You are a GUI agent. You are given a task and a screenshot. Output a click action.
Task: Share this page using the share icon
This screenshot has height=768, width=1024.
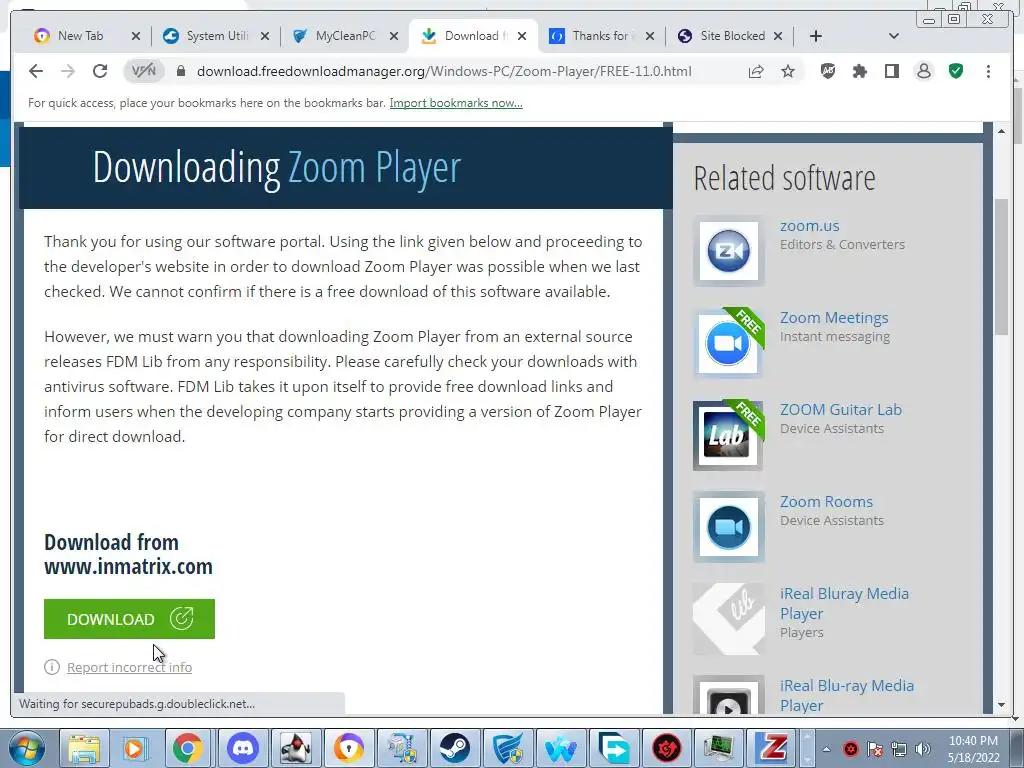[756, 71]
